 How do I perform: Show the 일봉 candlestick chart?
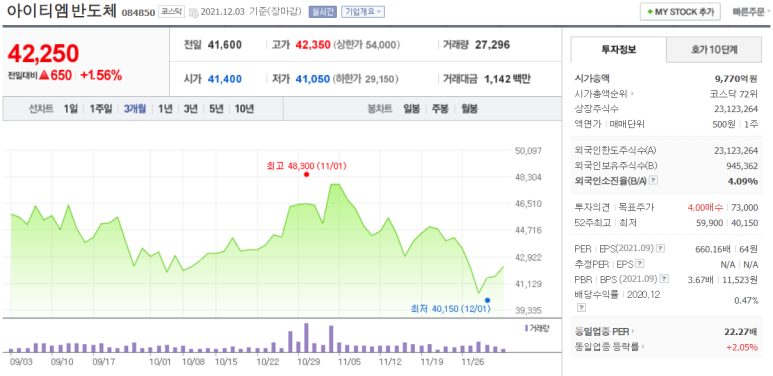pos(412,109)
